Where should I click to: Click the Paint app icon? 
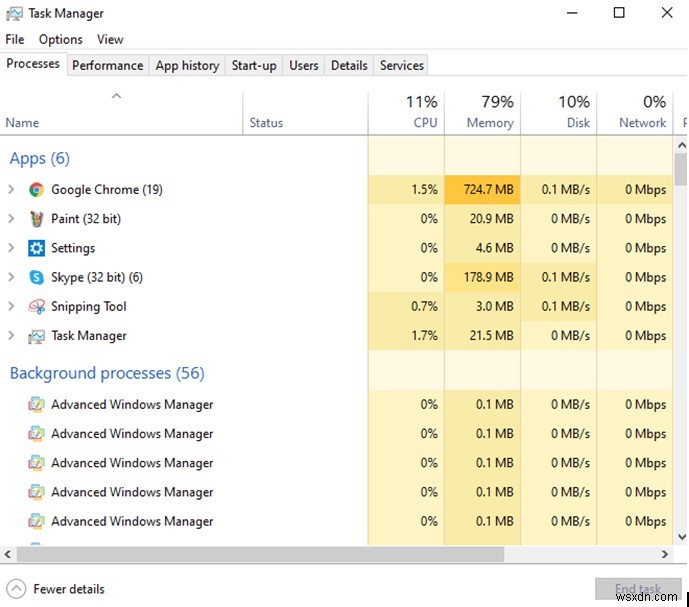[x=36, y=219]
